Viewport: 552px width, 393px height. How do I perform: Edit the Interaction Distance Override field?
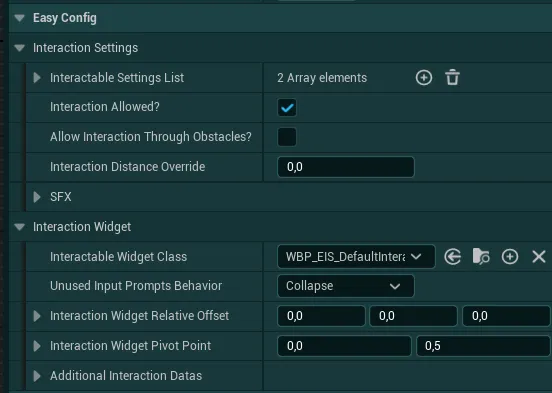click(346, 167)
